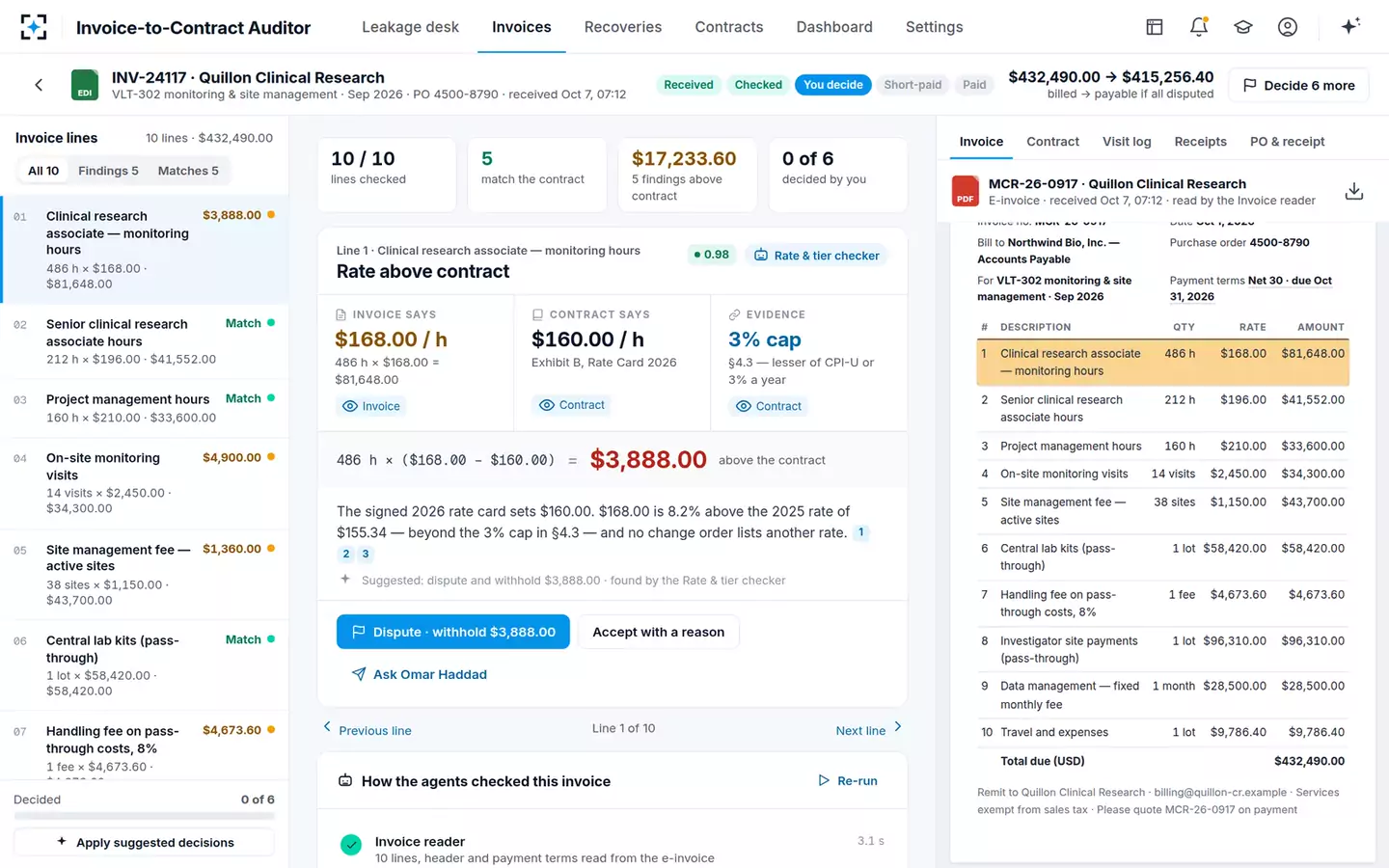Viewport: 1389px width, 868px height.
Task: Open the table layout icon in header
Action: point(1155,27)
